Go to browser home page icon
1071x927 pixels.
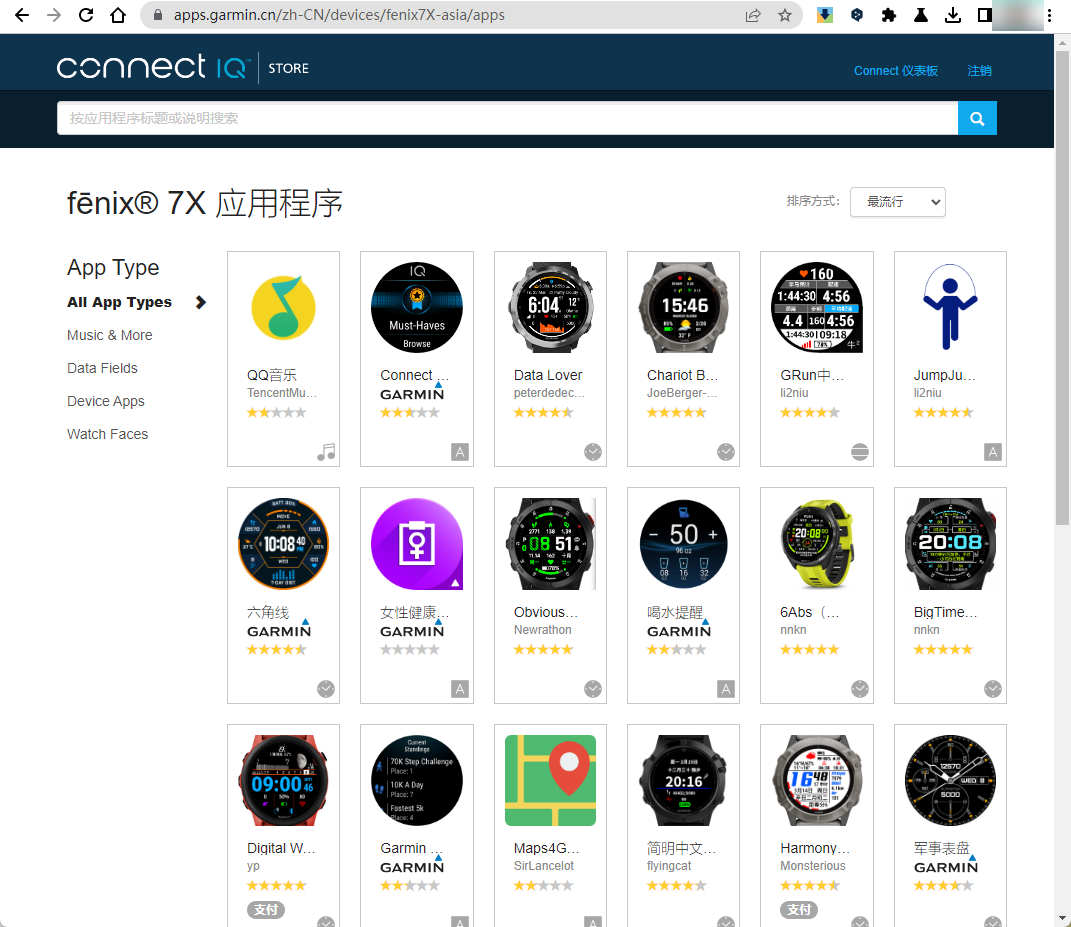[x=118, y=15]
